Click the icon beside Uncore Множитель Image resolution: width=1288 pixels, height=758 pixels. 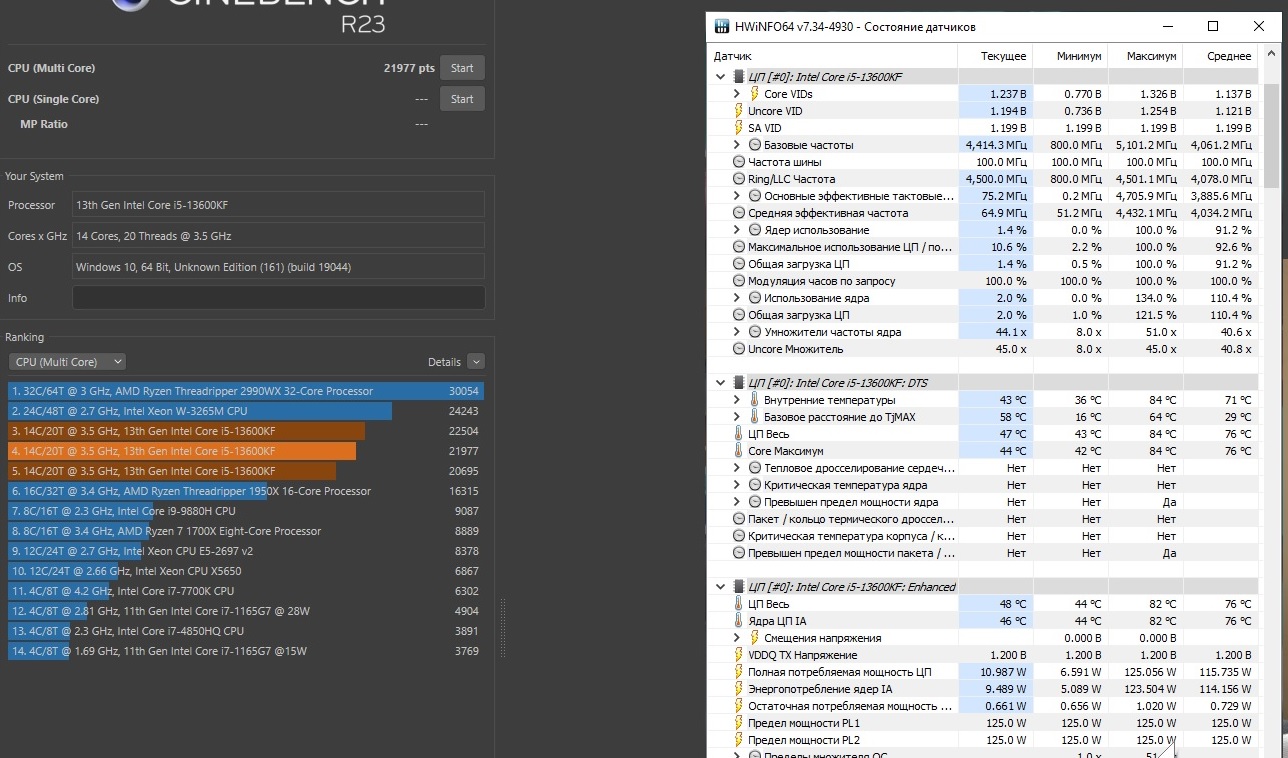coord(739,349)
